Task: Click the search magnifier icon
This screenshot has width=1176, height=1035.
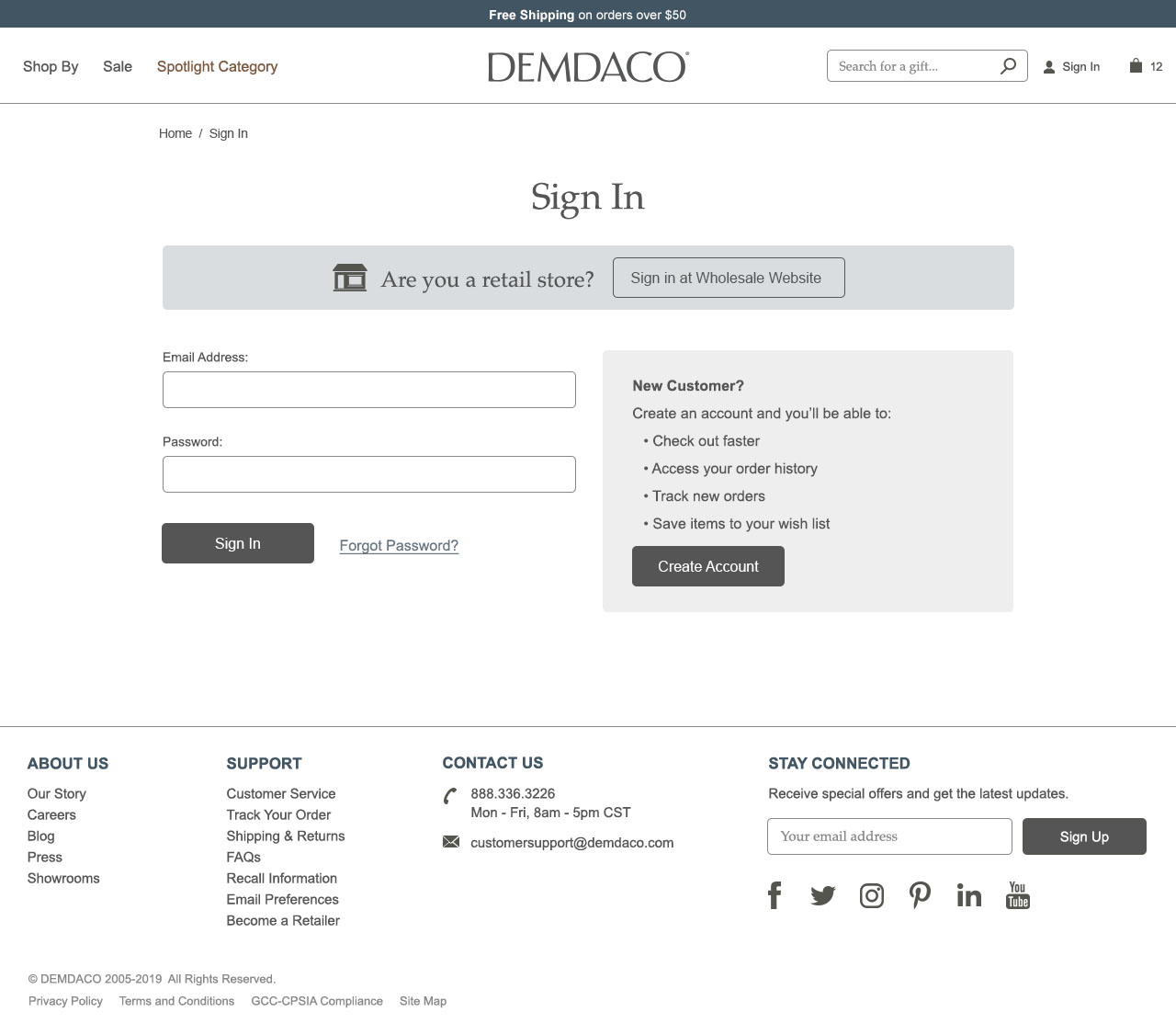Action: [1008, 65]
